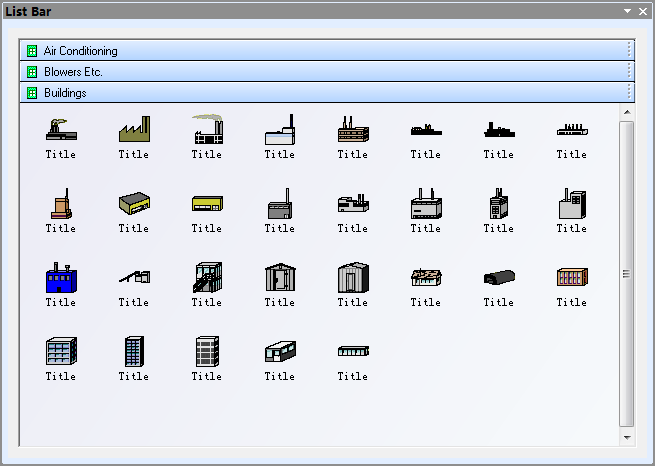Viewport: 655px width, 466px height.
Task: Select the colorful container storage building icon
Action: click(x=571, y=277)
